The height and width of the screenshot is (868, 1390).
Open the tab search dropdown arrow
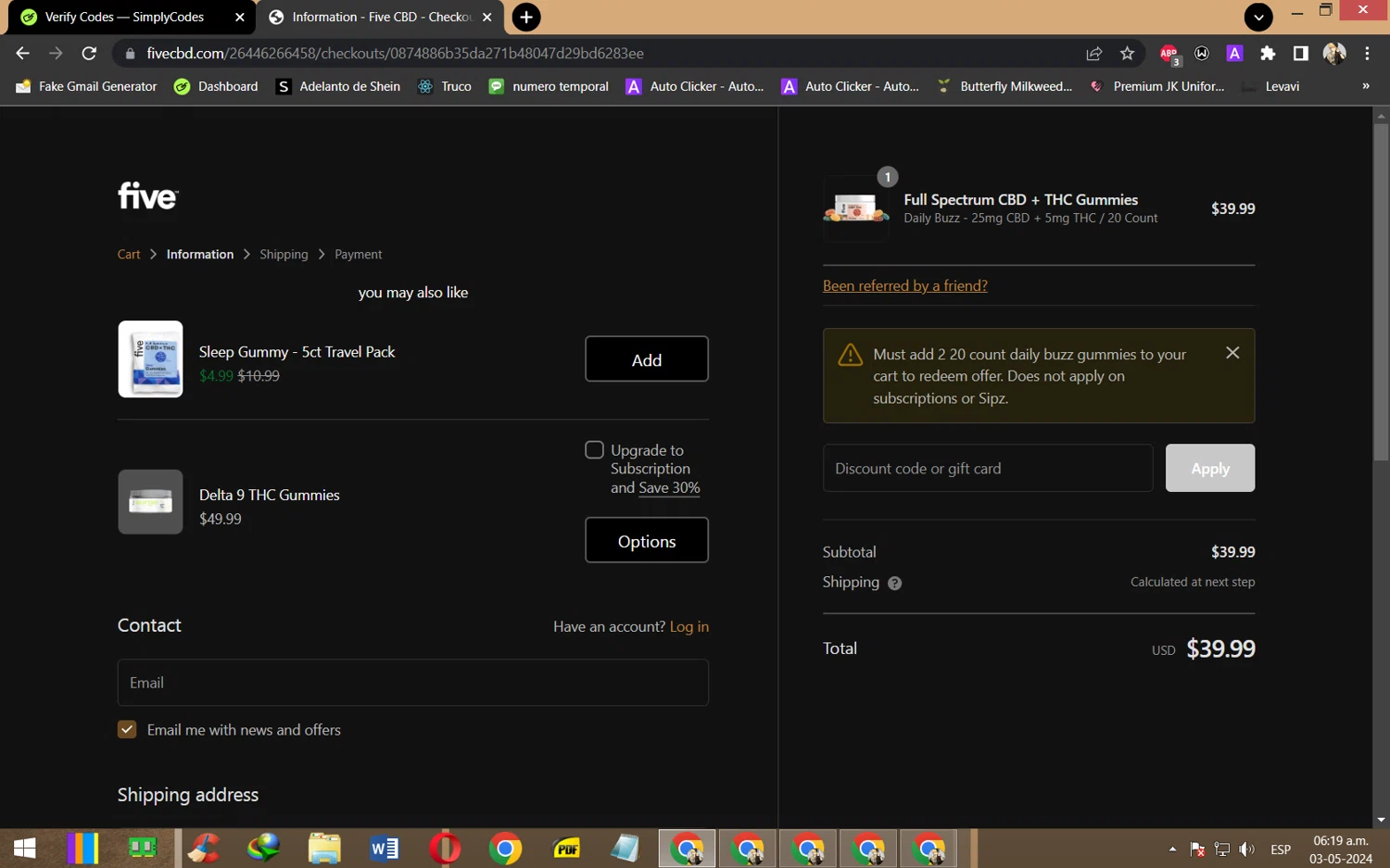point(1258,17)
